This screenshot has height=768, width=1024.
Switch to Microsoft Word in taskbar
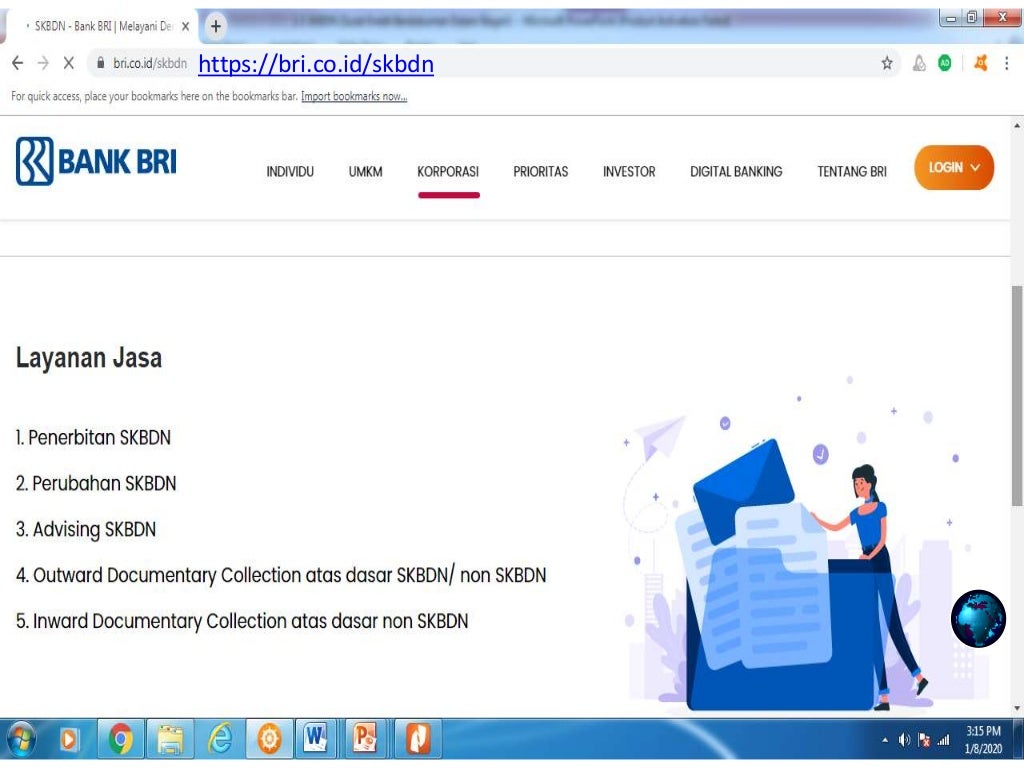(x=316, y=740)
